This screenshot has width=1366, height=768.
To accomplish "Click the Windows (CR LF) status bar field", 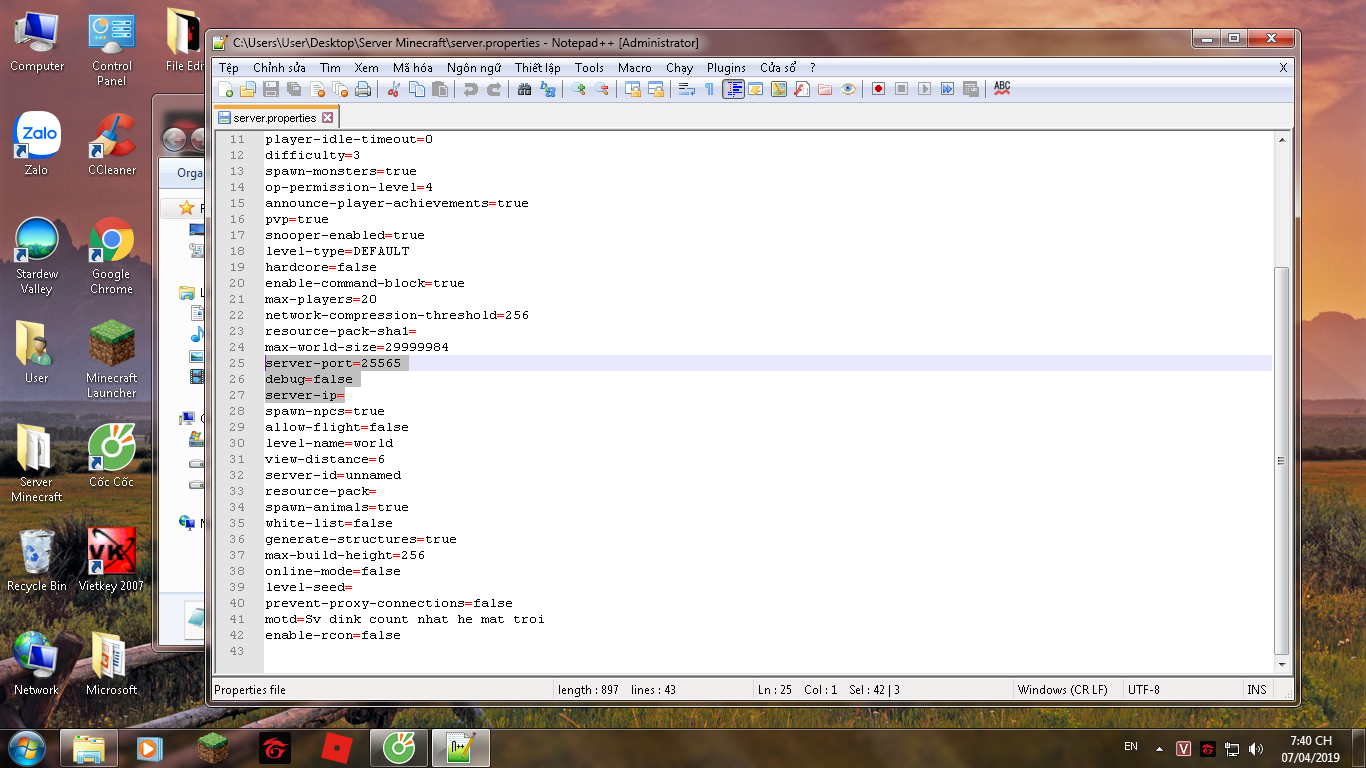I will point(1066,690).
